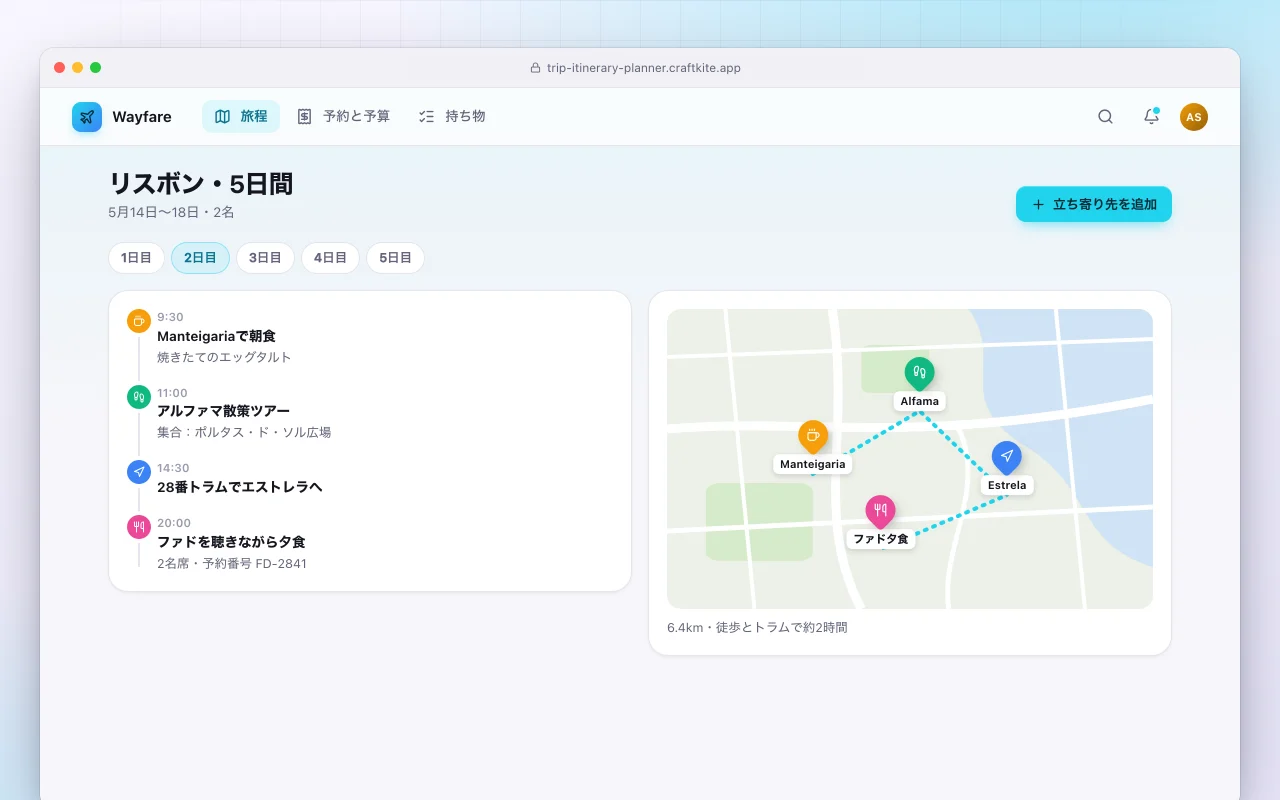The height and width of the screenshot is (800, 1280).
Task: Click the coffee icon beside Manteigariaで朝食
Action: (x=139, y=321)
